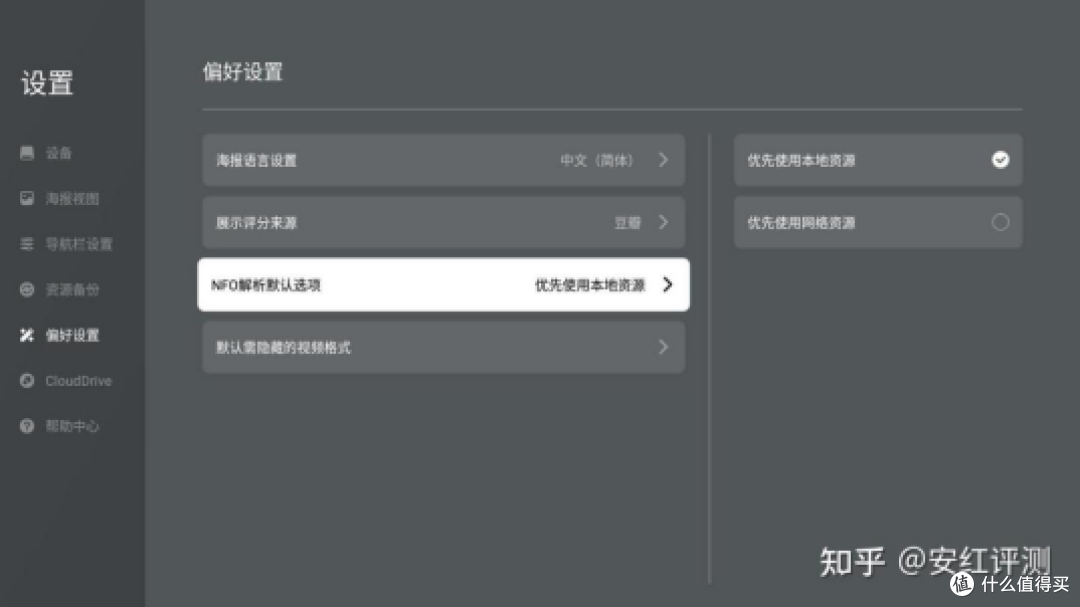Switch to 海报视图 settings section
Viewport: 1080px width, 607px height.
(x=72, y=198)
